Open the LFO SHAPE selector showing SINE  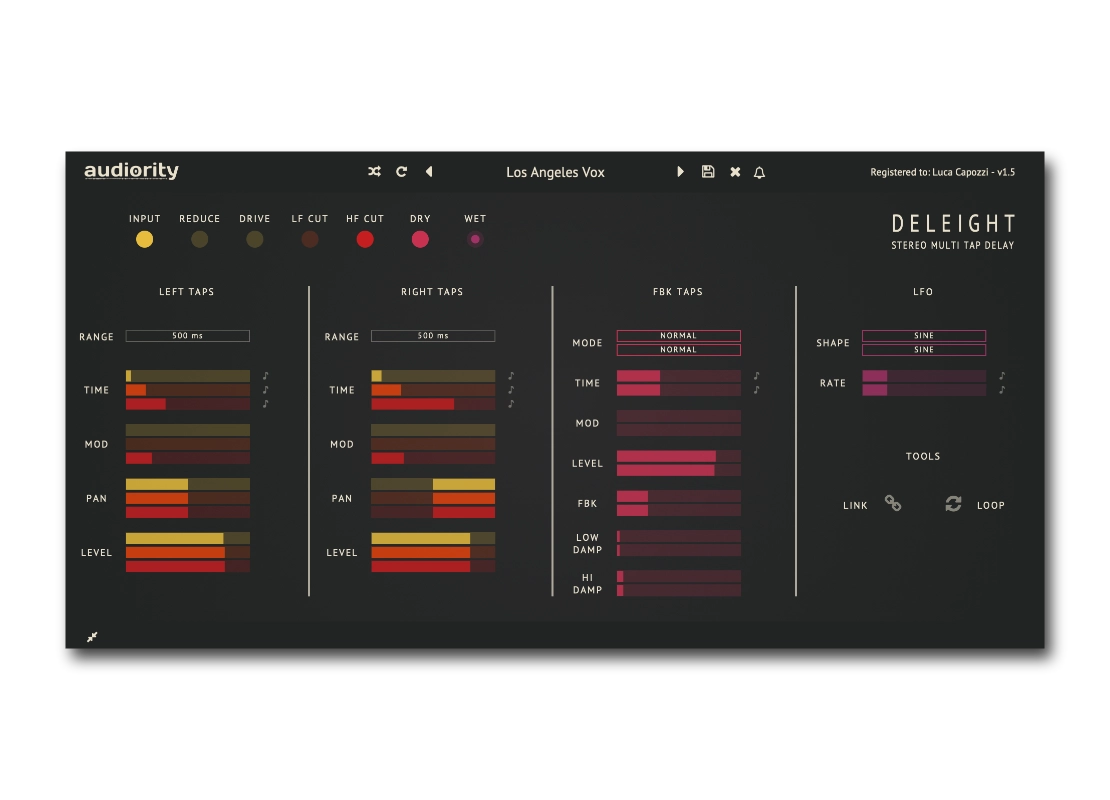tap(924, 336)
